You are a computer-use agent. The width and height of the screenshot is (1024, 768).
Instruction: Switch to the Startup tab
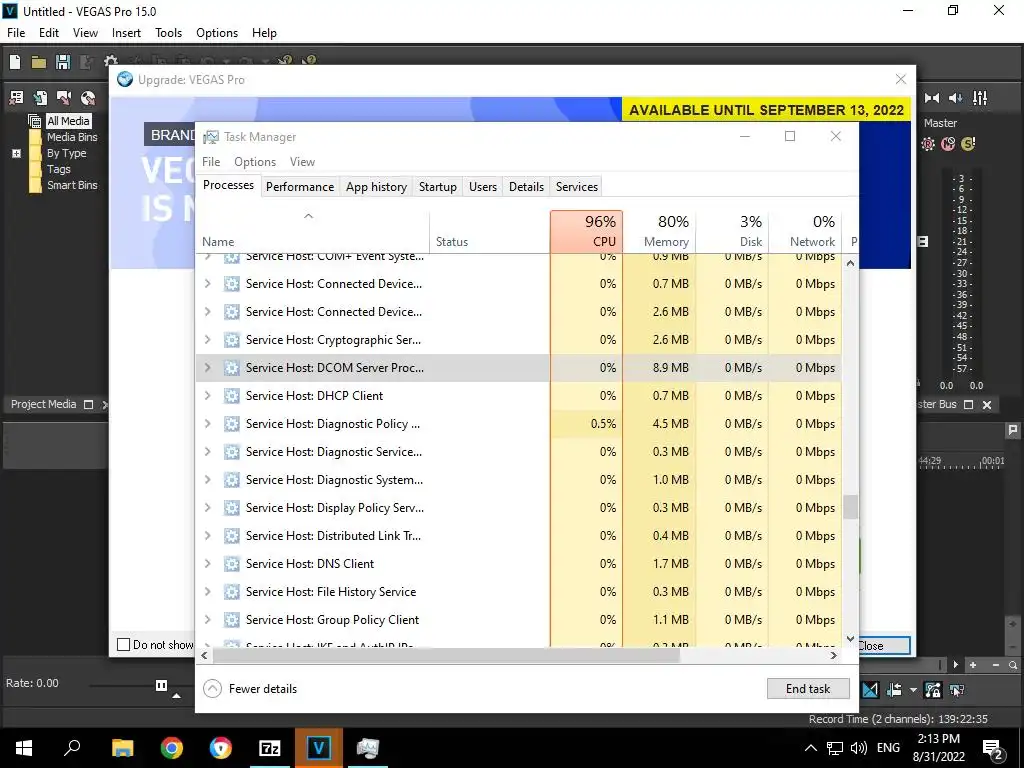coord(438,187)
